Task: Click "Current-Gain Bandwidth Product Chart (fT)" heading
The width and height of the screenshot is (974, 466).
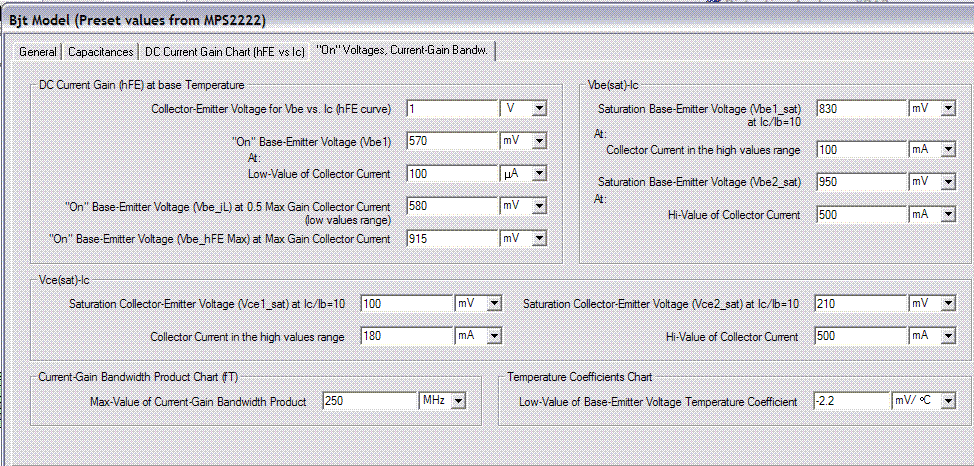Action: point(138,377)
